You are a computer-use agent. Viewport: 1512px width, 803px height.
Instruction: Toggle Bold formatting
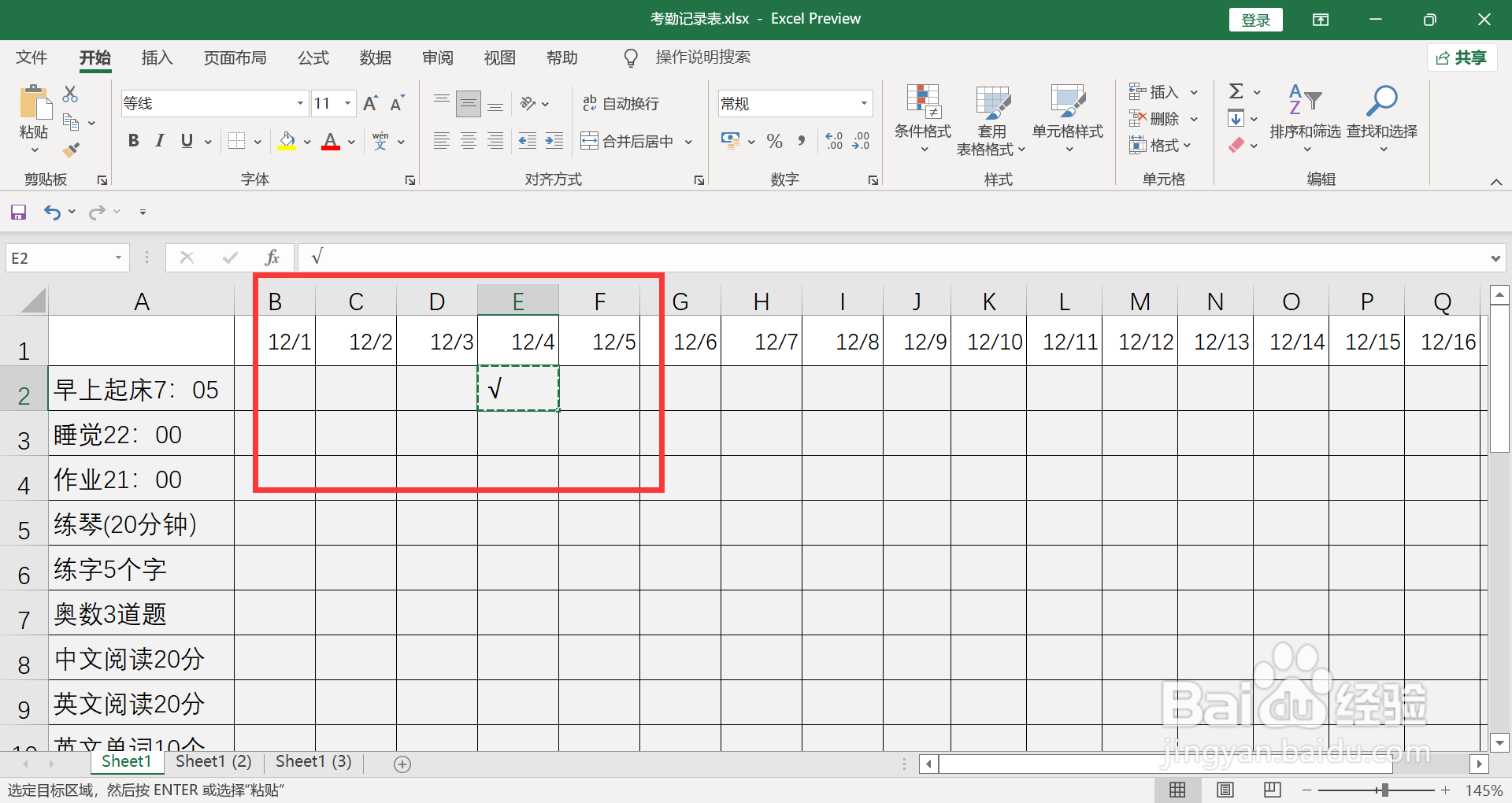(x=134, y=141)
